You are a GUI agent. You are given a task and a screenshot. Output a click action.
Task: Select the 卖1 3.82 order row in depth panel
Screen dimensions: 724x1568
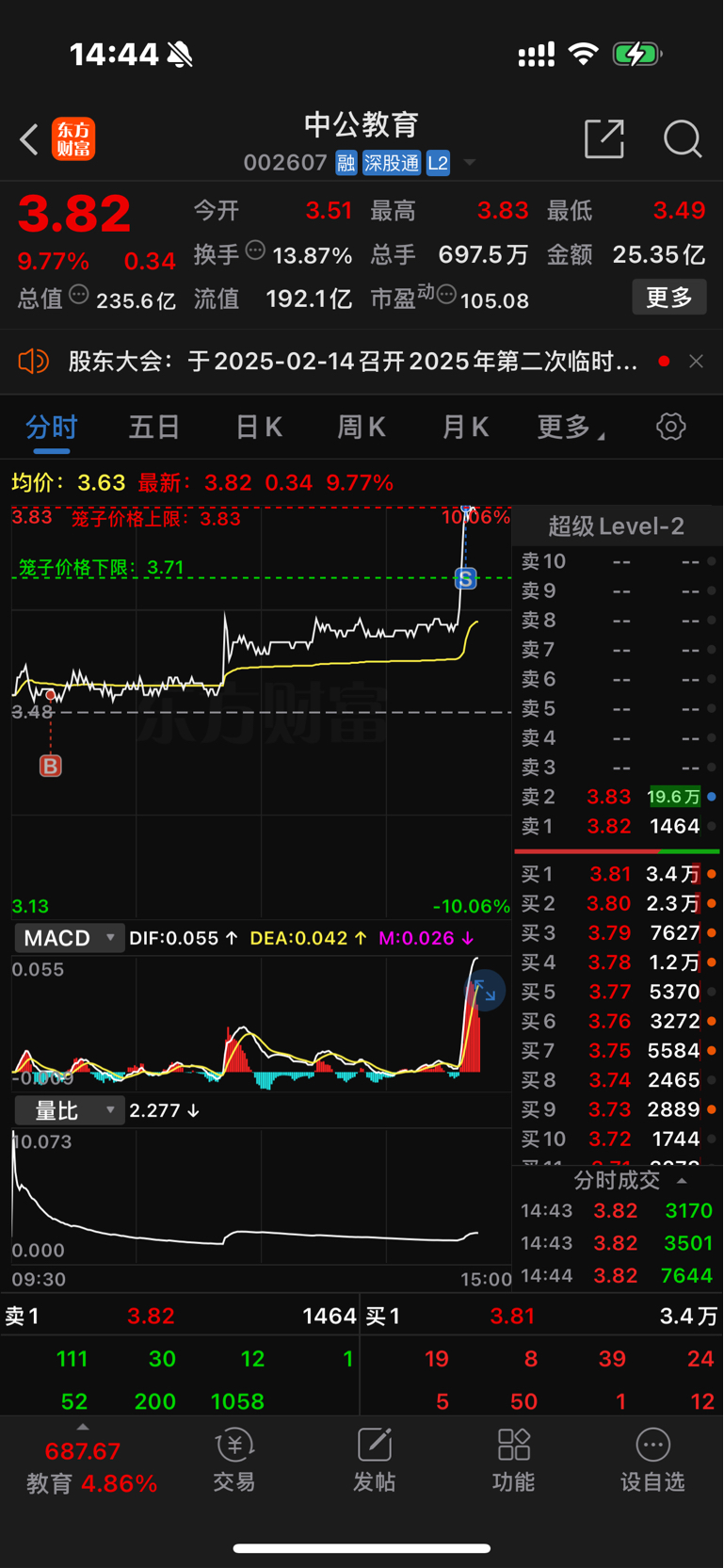(x=619, y=826)
